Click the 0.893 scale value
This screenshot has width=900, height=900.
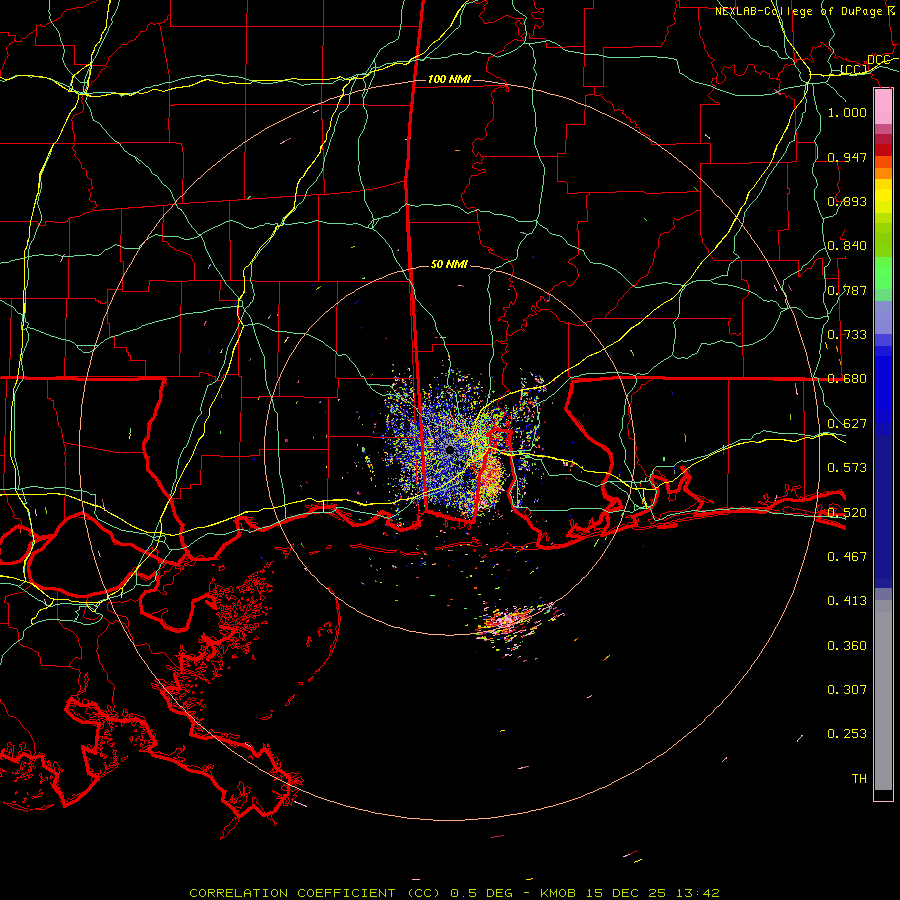tap(847, 201)
